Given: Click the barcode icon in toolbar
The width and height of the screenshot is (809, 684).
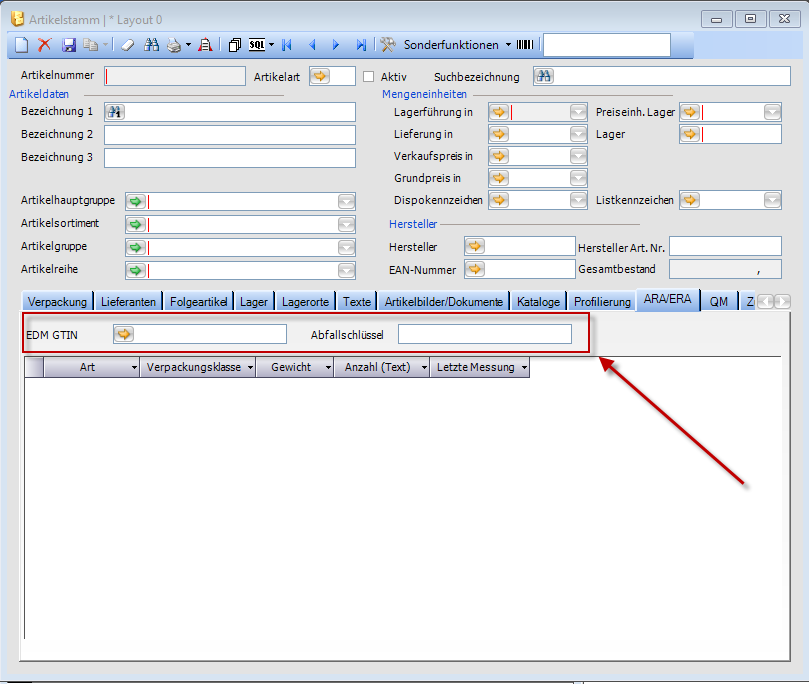Looking at the screenshot, I should coord(525,45).
